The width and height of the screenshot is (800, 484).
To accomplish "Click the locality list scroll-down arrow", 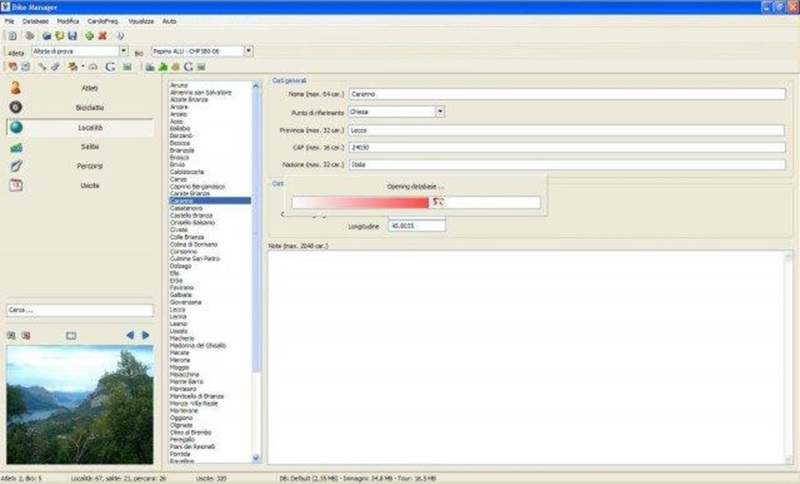I will click(256, 458).
